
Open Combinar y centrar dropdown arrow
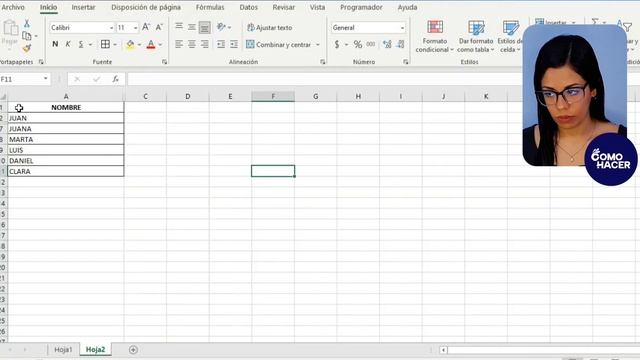tap(318, 44)
